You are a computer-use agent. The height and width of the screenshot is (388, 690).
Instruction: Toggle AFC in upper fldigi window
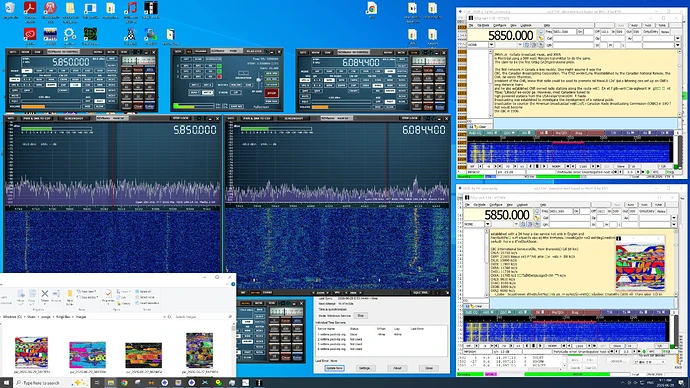click(x=655, y=172)
